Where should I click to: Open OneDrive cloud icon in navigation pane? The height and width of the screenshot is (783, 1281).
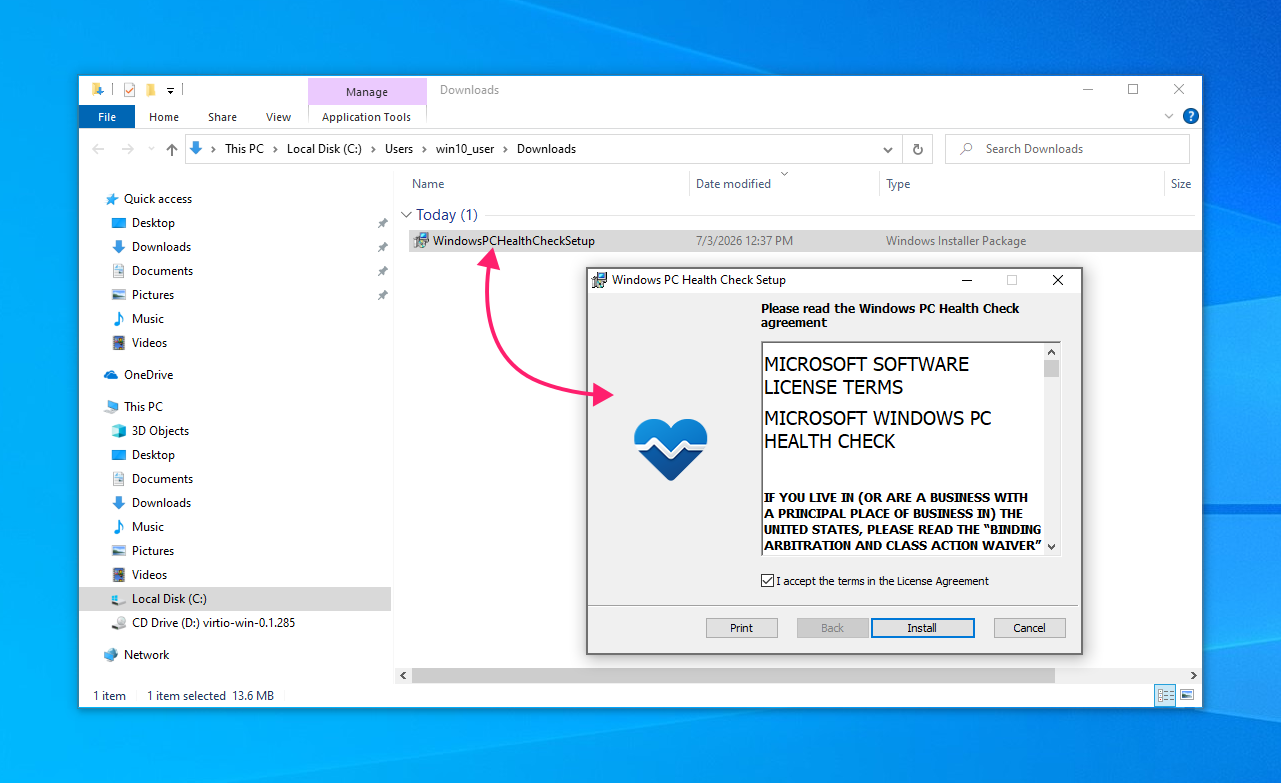pyautogui.click(x=111, y=375)
